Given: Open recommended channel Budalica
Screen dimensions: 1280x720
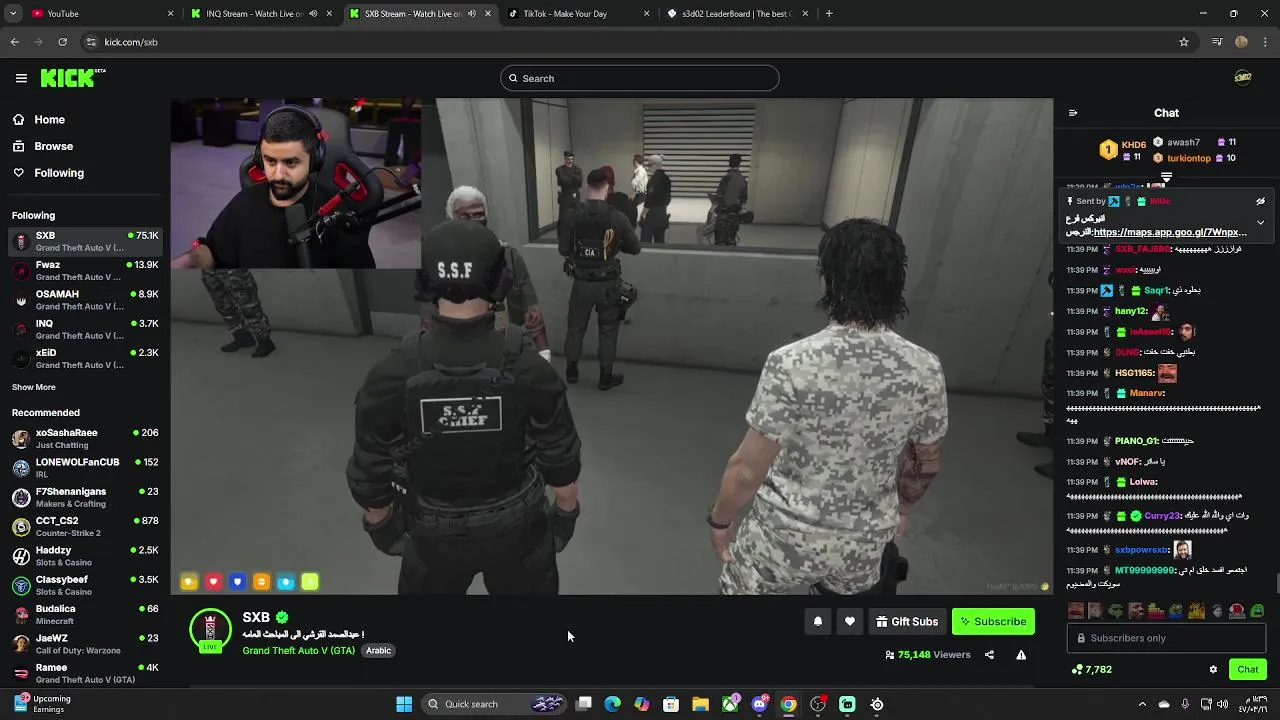Looking at the screenshot, I should (x=84, y=614).
